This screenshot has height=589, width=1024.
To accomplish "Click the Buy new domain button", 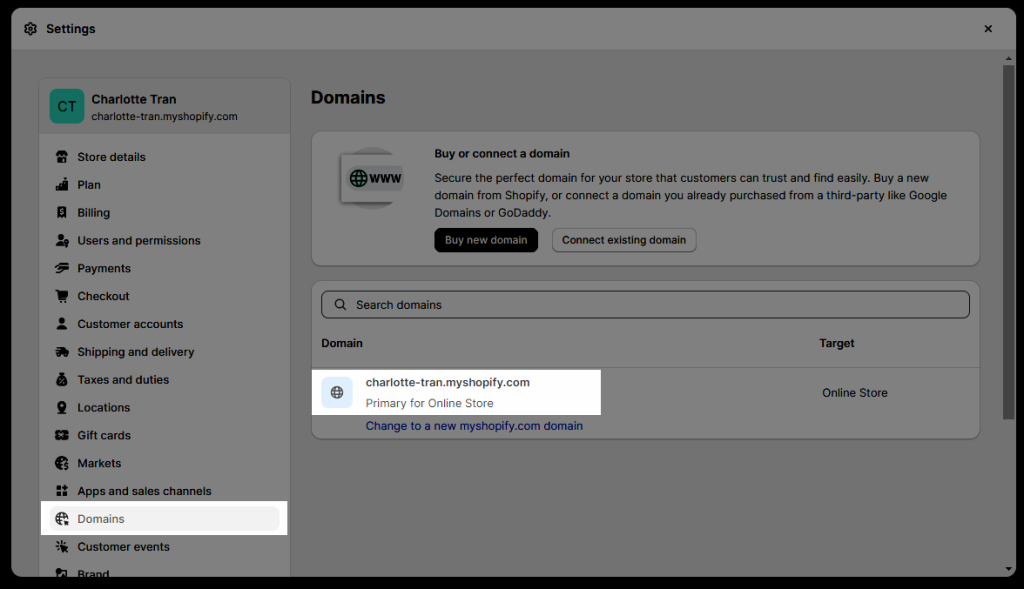I will click(486, 240).
